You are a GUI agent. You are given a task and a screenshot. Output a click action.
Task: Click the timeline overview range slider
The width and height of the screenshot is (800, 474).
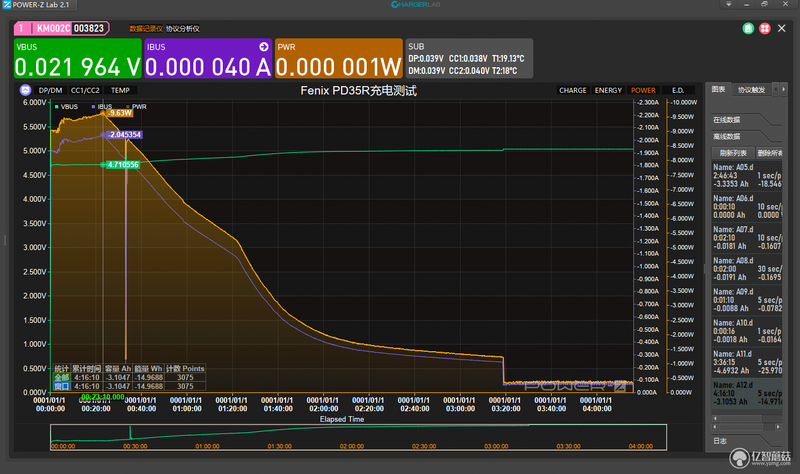358,437
